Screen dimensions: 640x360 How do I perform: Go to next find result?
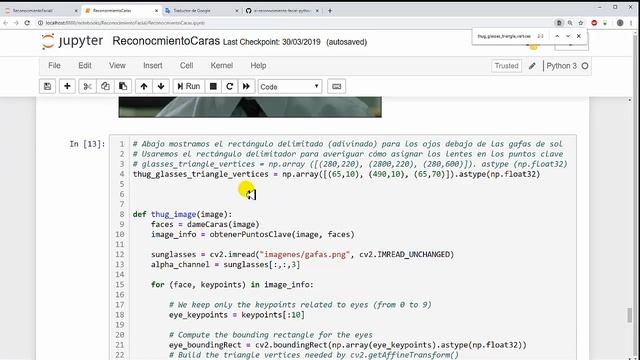(568, 36)
